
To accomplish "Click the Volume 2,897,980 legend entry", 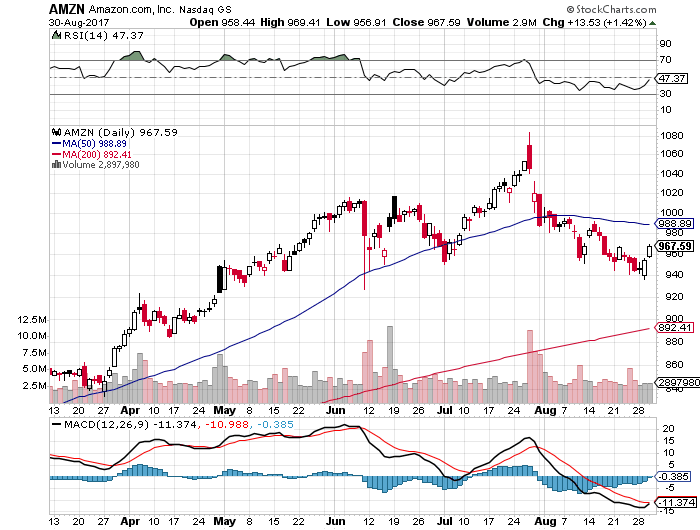I will 101,165.
